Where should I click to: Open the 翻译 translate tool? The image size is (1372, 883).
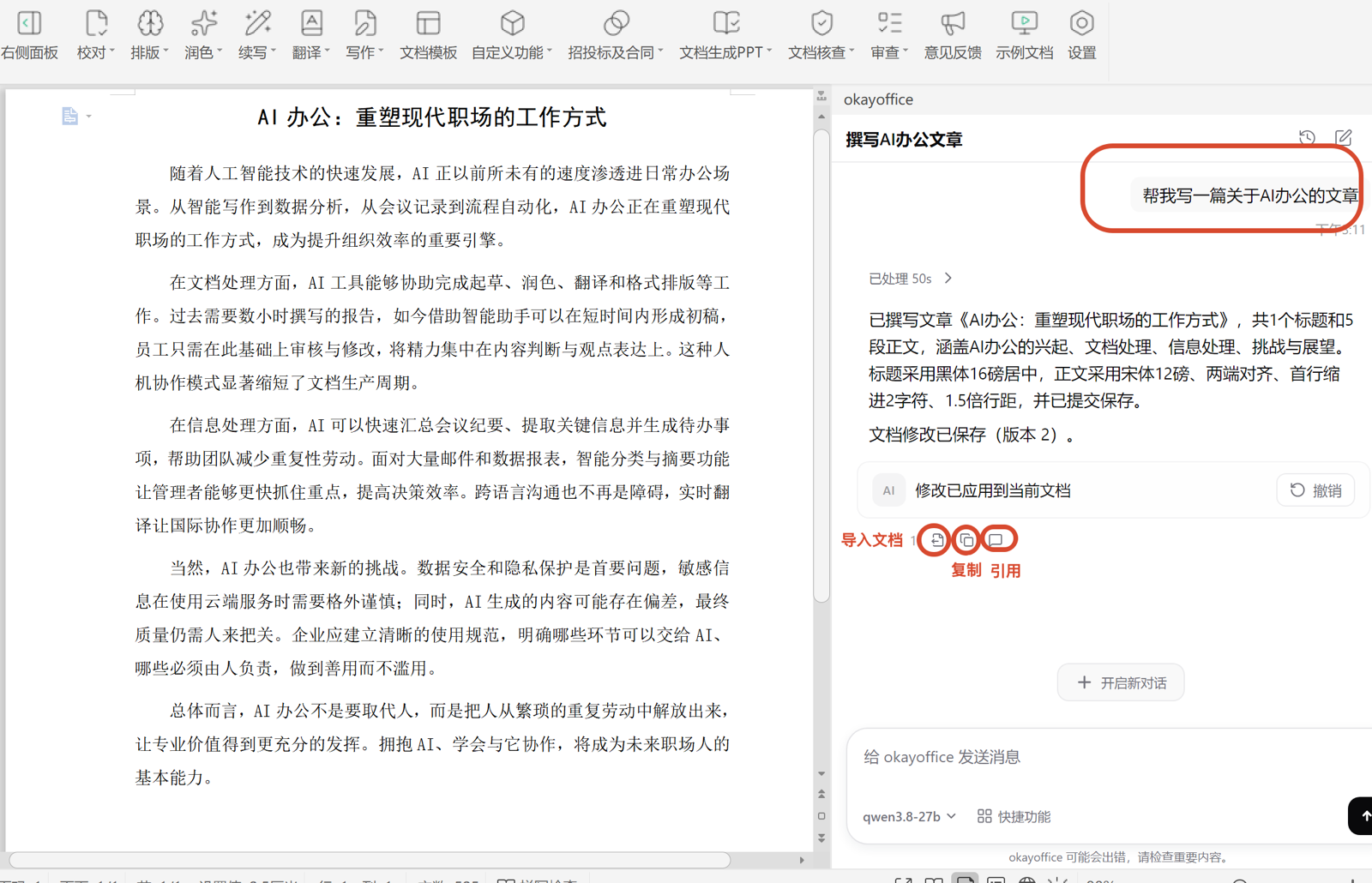pyautogui.click(x=310, y=35)
